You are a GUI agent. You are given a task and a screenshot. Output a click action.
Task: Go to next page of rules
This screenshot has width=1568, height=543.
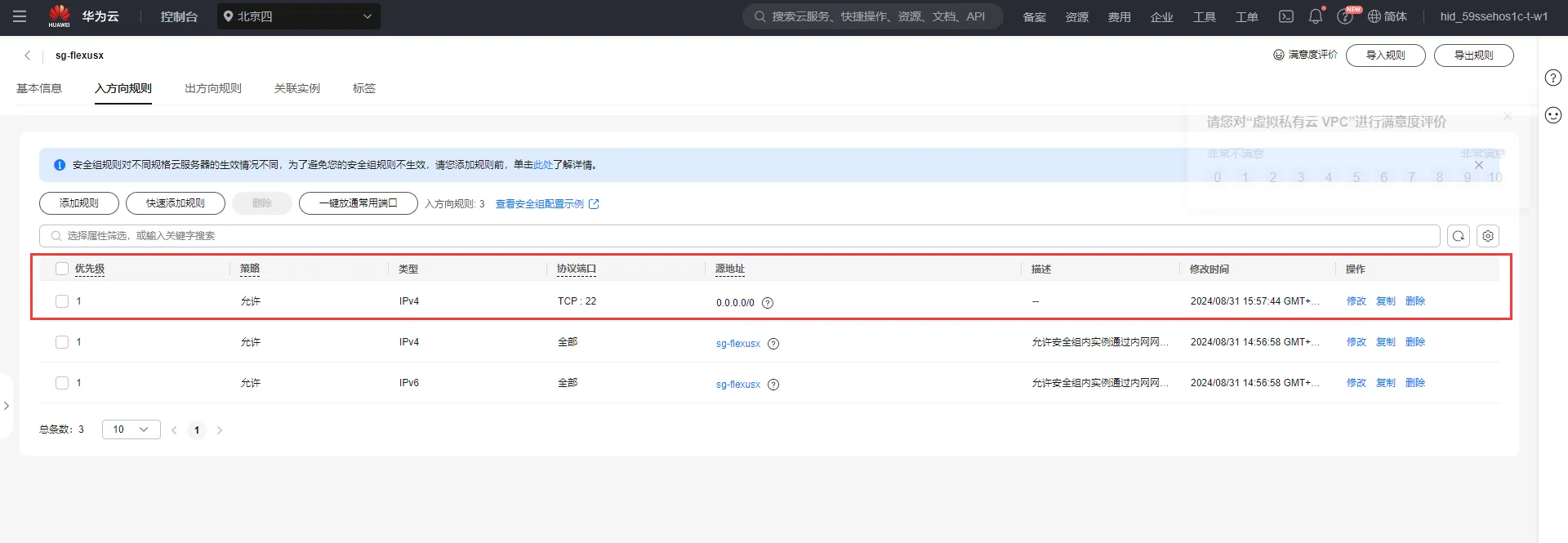pyautogui.click(x=220, y=430)
